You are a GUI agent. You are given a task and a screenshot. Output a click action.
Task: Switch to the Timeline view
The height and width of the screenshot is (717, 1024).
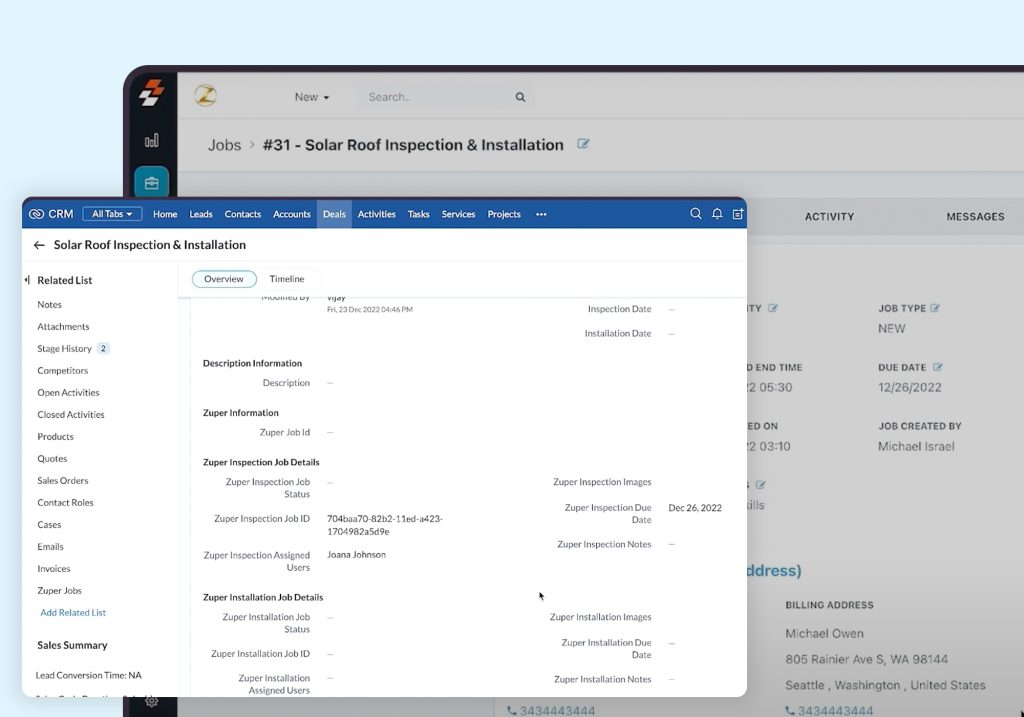287,279
